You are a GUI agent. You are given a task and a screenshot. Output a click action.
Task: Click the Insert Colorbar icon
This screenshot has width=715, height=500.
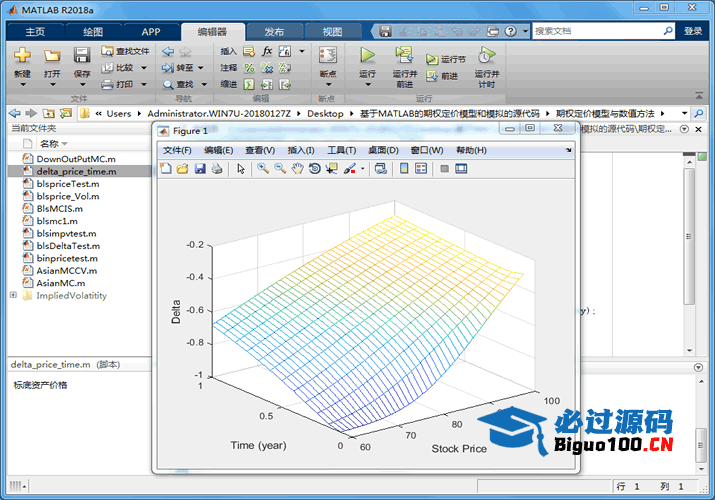point(404,169)
